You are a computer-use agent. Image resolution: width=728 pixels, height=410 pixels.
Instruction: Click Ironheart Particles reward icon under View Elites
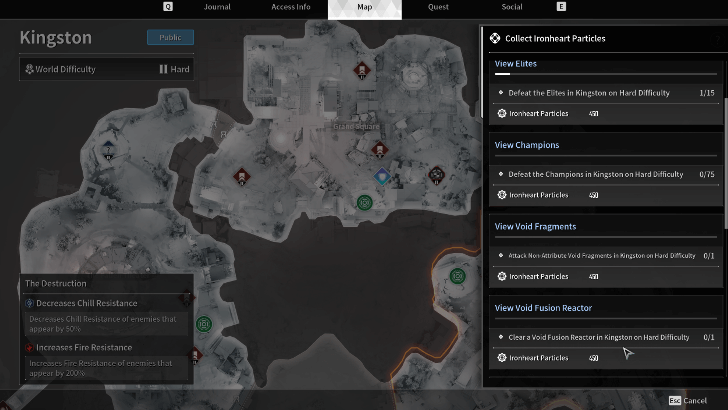tap(502, 113)
